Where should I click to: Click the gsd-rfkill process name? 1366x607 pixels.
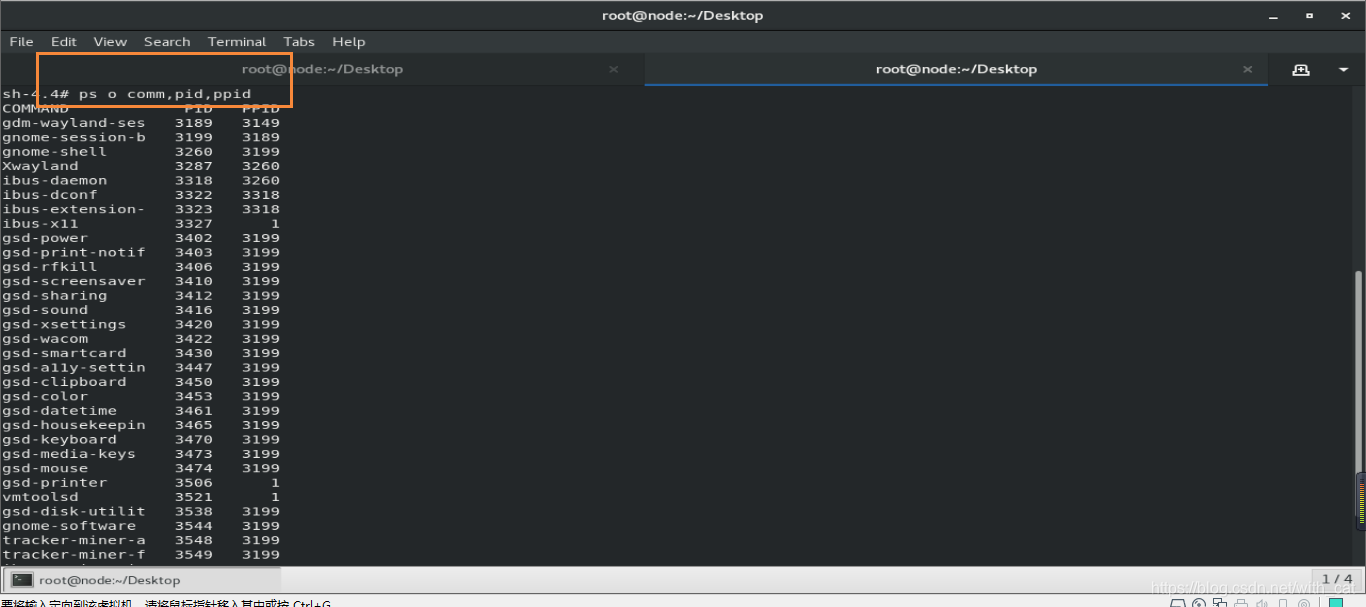[50, 267]
